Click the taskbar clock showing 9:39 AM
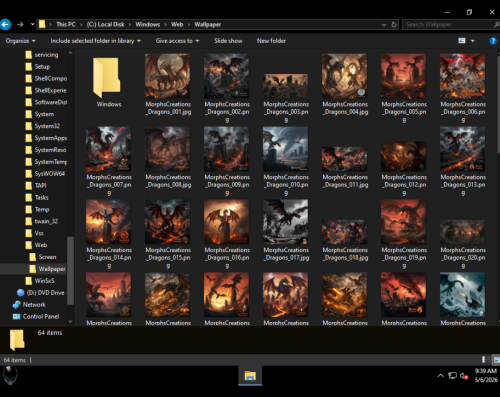This screenshot has height=397, width=500. (x=486, y=375)
